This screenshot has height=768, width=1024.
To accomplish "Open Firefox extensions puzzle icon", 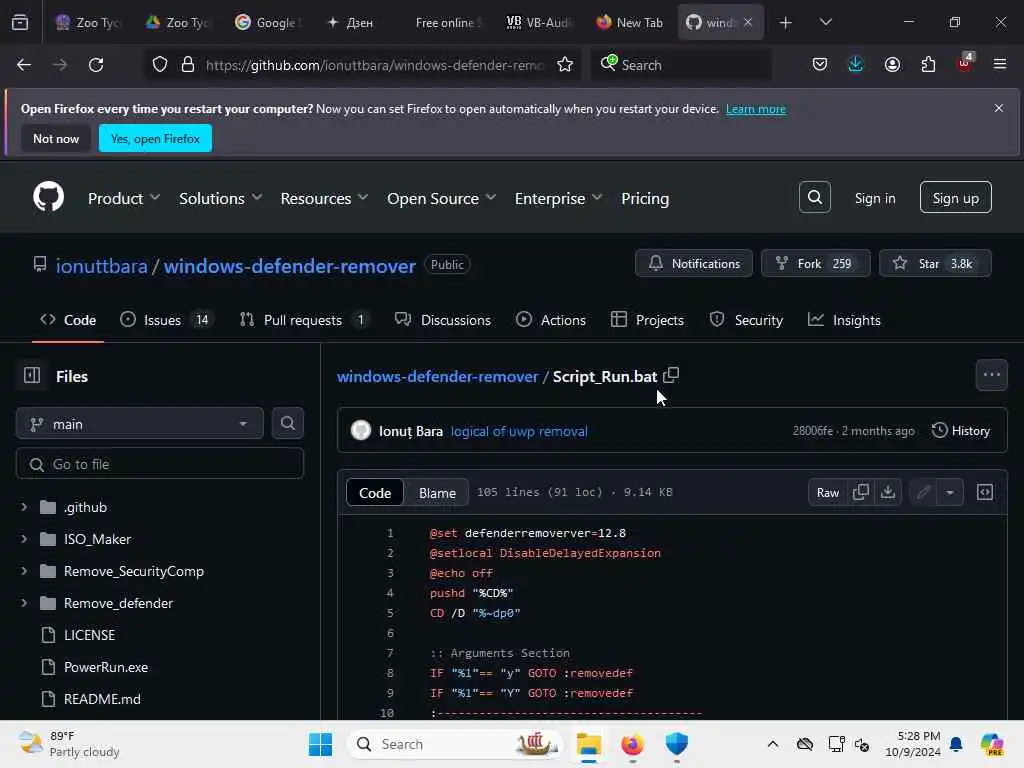I will 928,65.
